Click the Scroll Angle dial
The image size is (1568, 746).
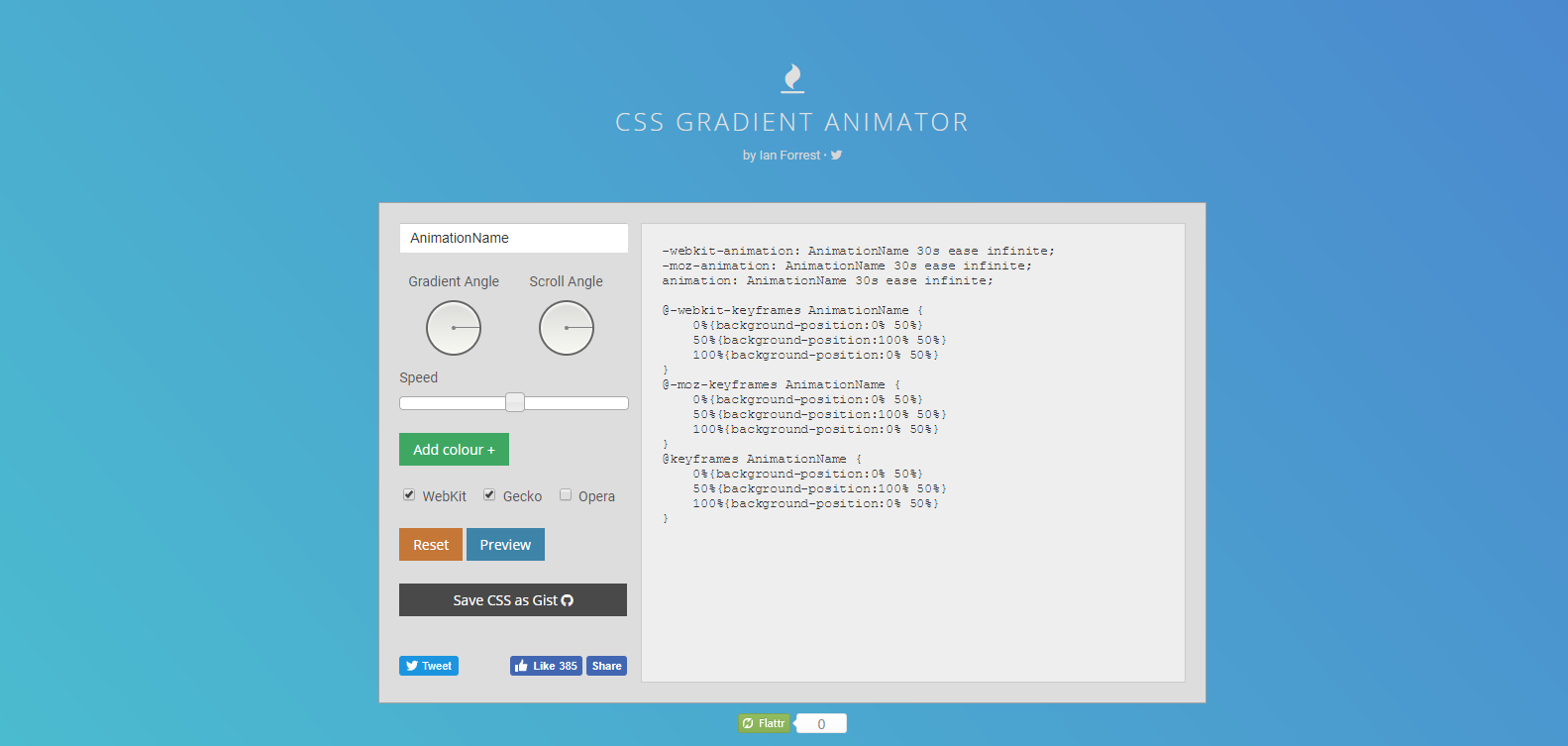[x=567, y=328]
